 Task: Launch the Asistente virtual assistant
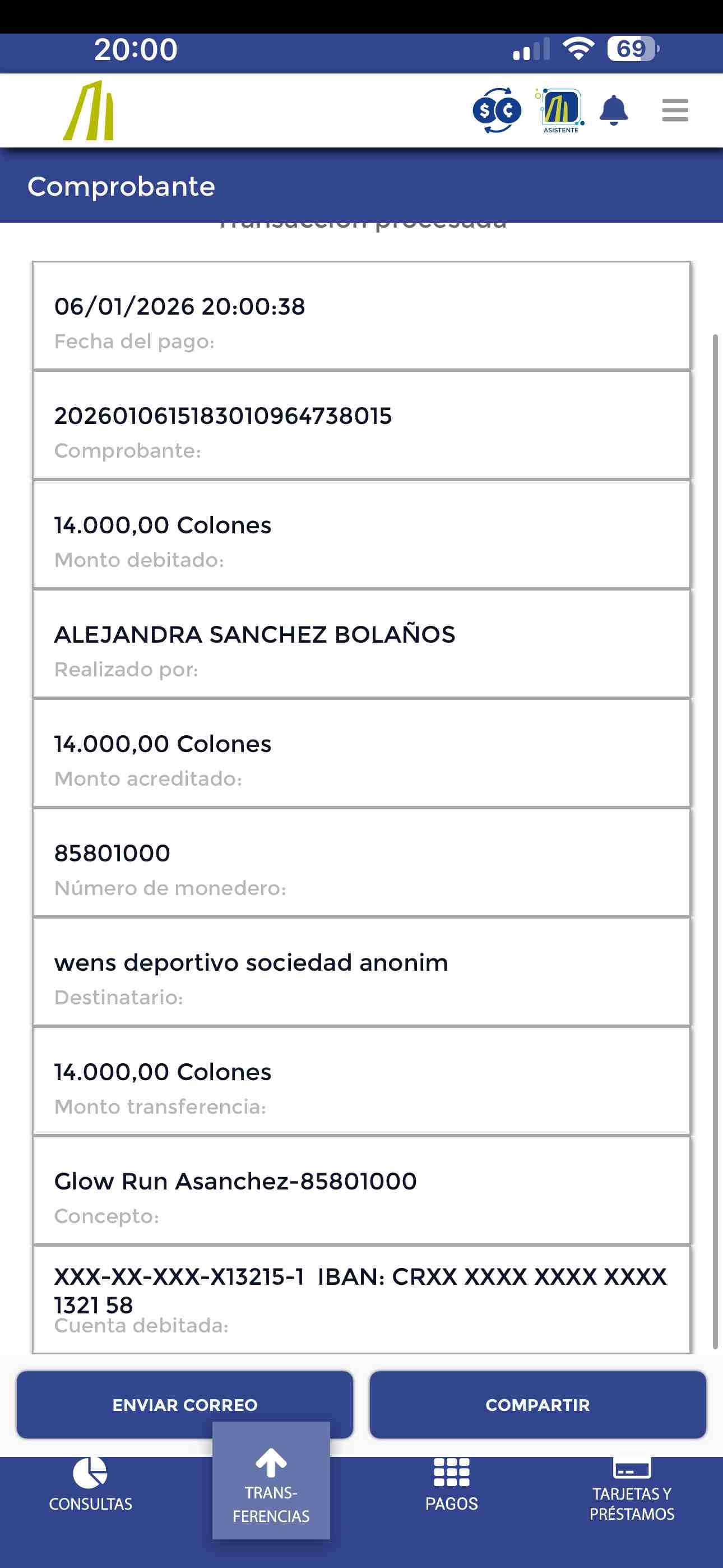(560, 111)
